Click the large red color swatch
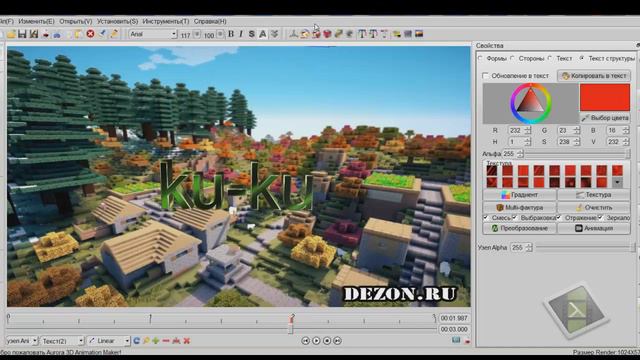The width and height of the screenshot is (640, 360). (605, 98)
